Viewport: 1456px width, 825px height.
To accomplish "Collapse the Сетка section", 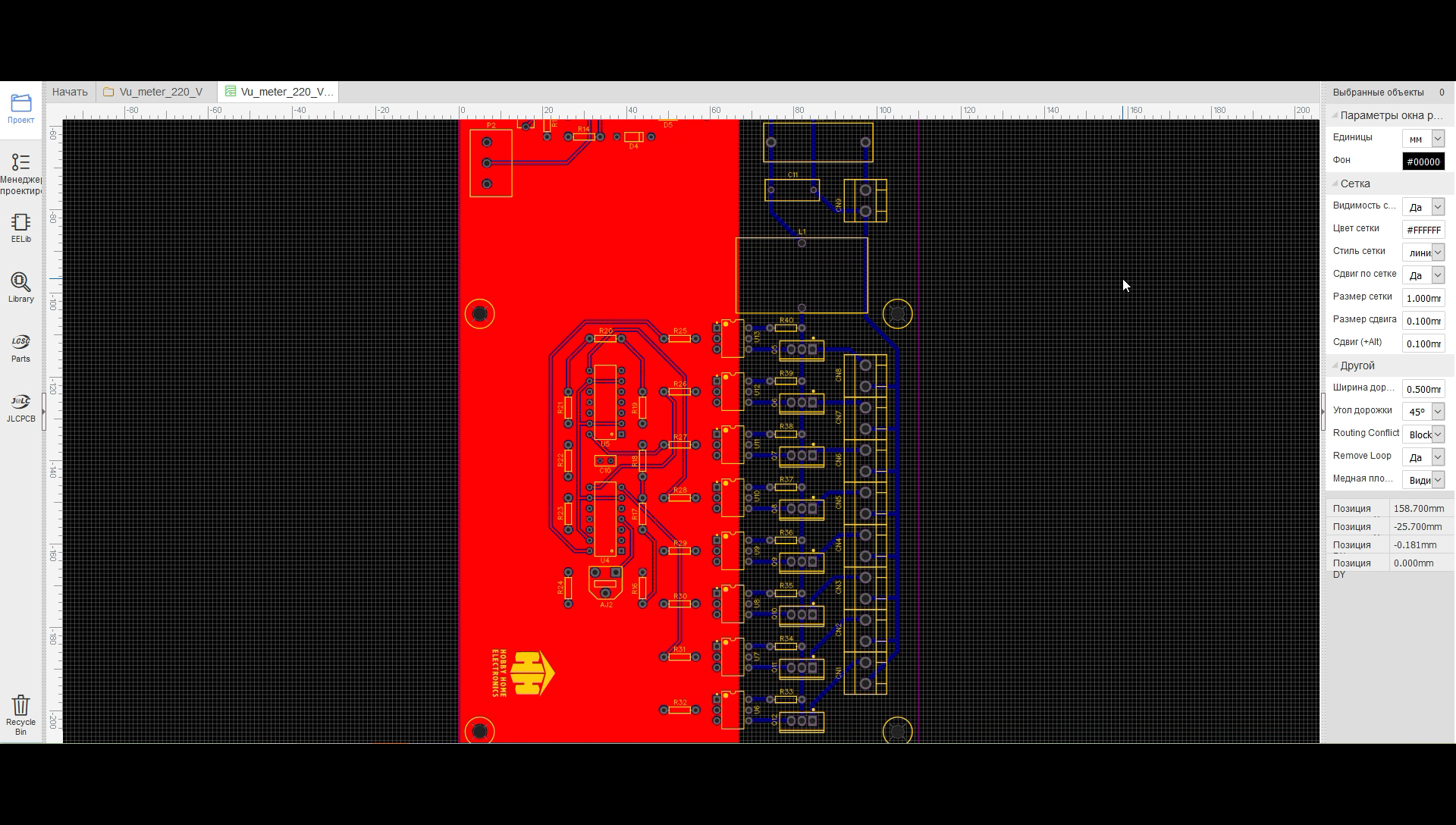I will [x=1336, y=184].
